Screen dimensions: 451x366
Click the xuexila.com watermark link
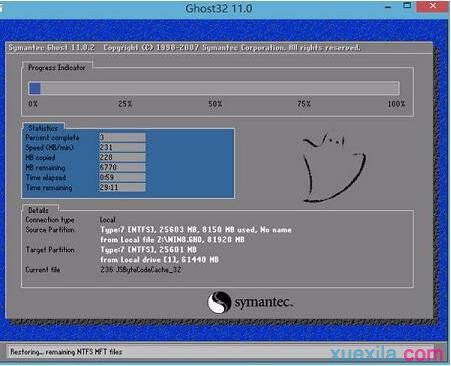click(x=387, y=354)
